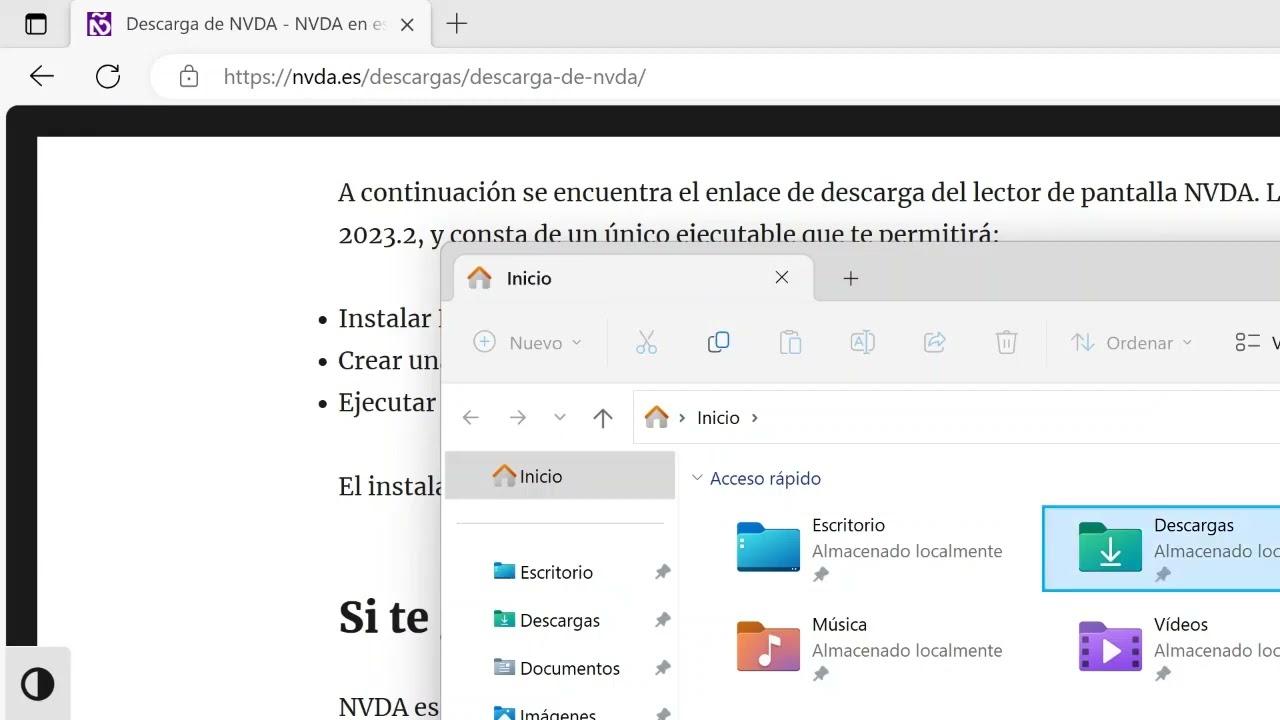1280x720 pixels.
Task: Select the Música folder in quick access
Action: click(x=870, y=647)
